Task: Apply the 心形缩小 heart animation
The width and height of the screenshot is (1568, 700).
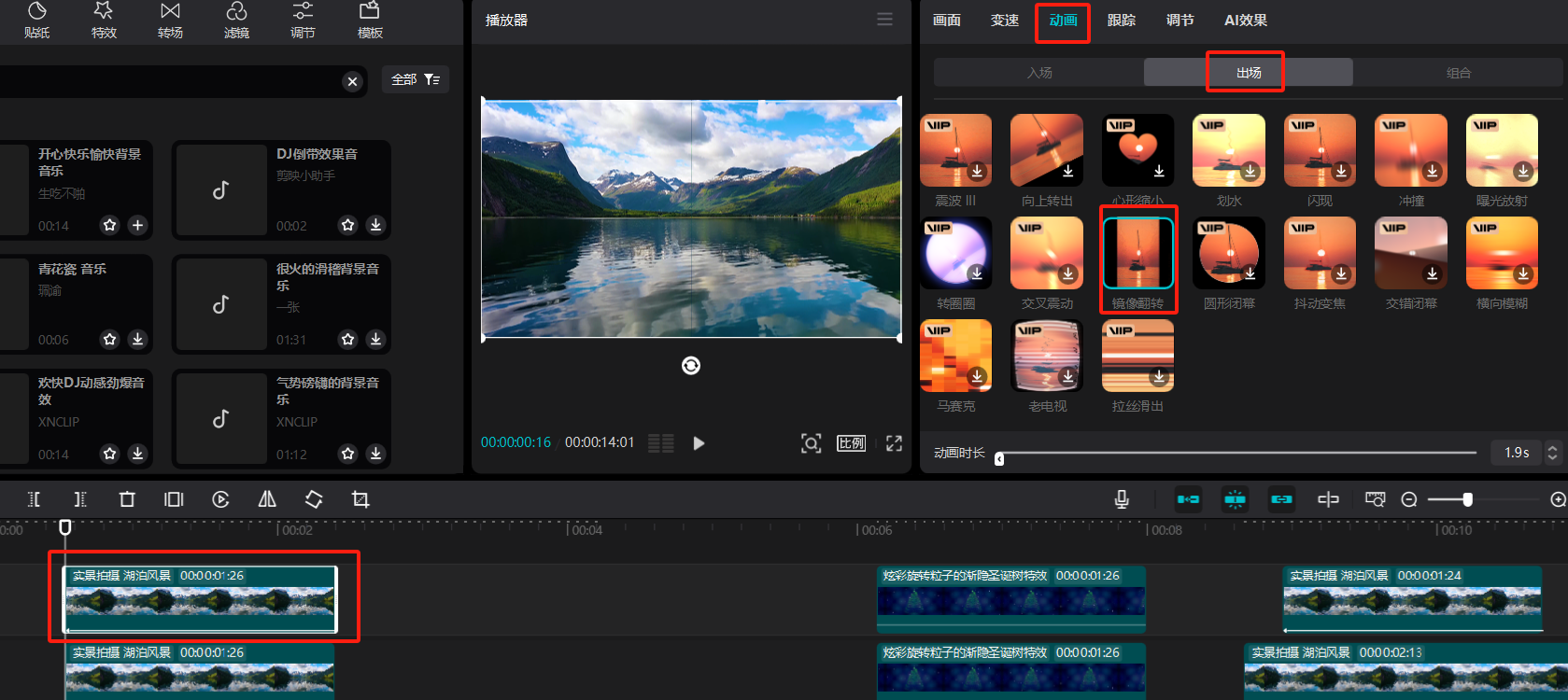Action: click(x=1138, y=150)
